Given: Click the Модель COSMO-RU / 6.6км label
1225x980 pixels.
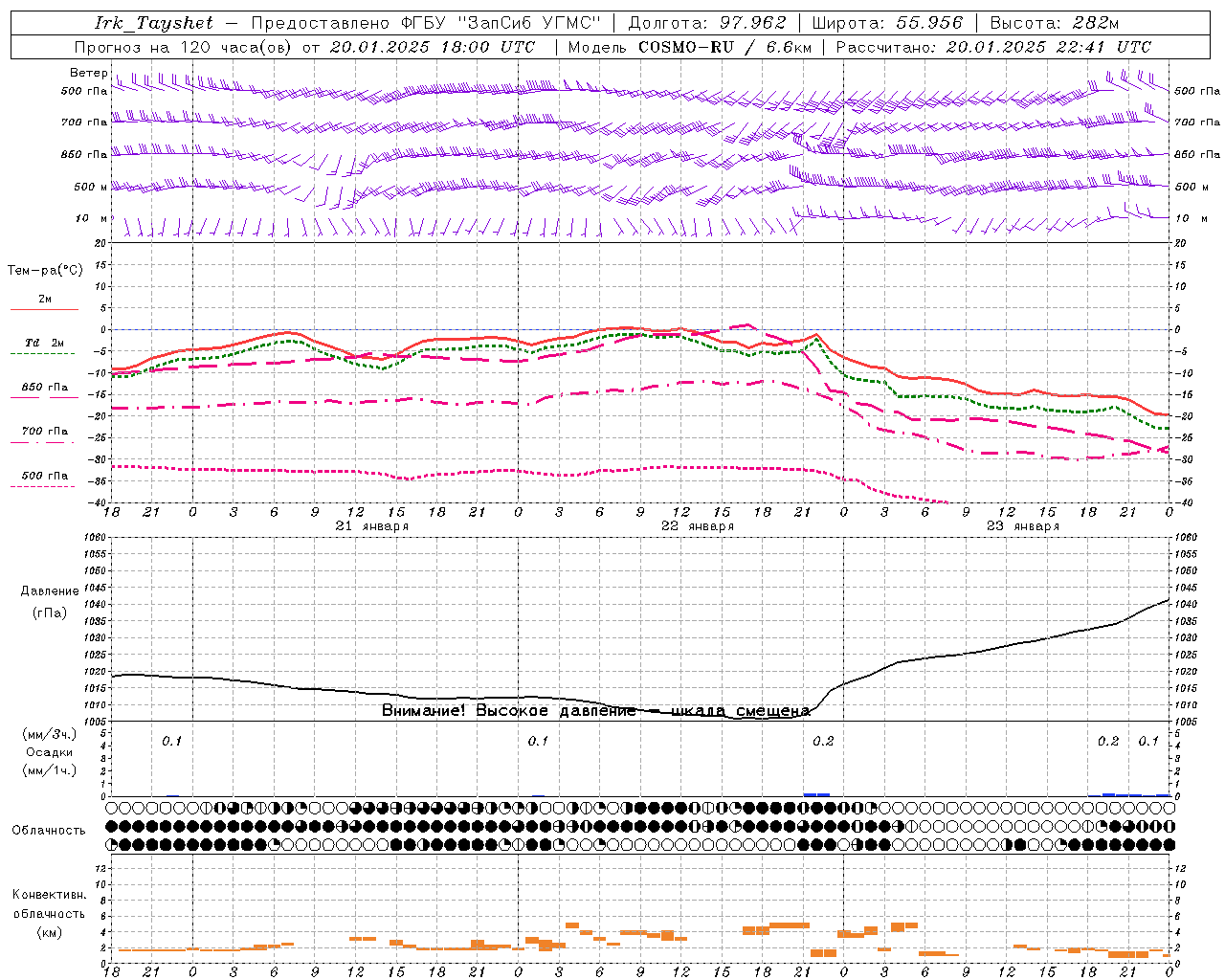Looking at the screenshot, I should pos(690,47).
